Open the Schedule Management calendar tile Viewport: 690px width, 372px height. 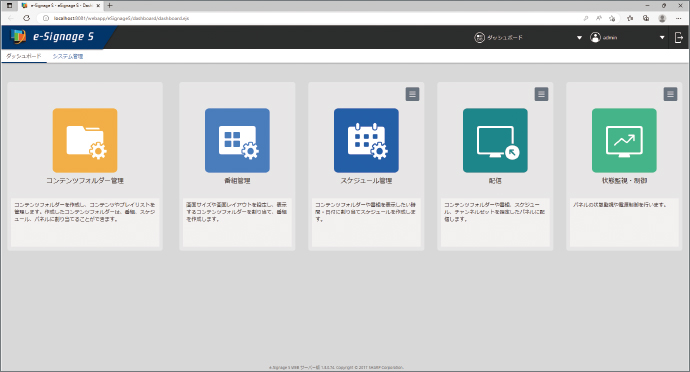(x=366, y=140)
